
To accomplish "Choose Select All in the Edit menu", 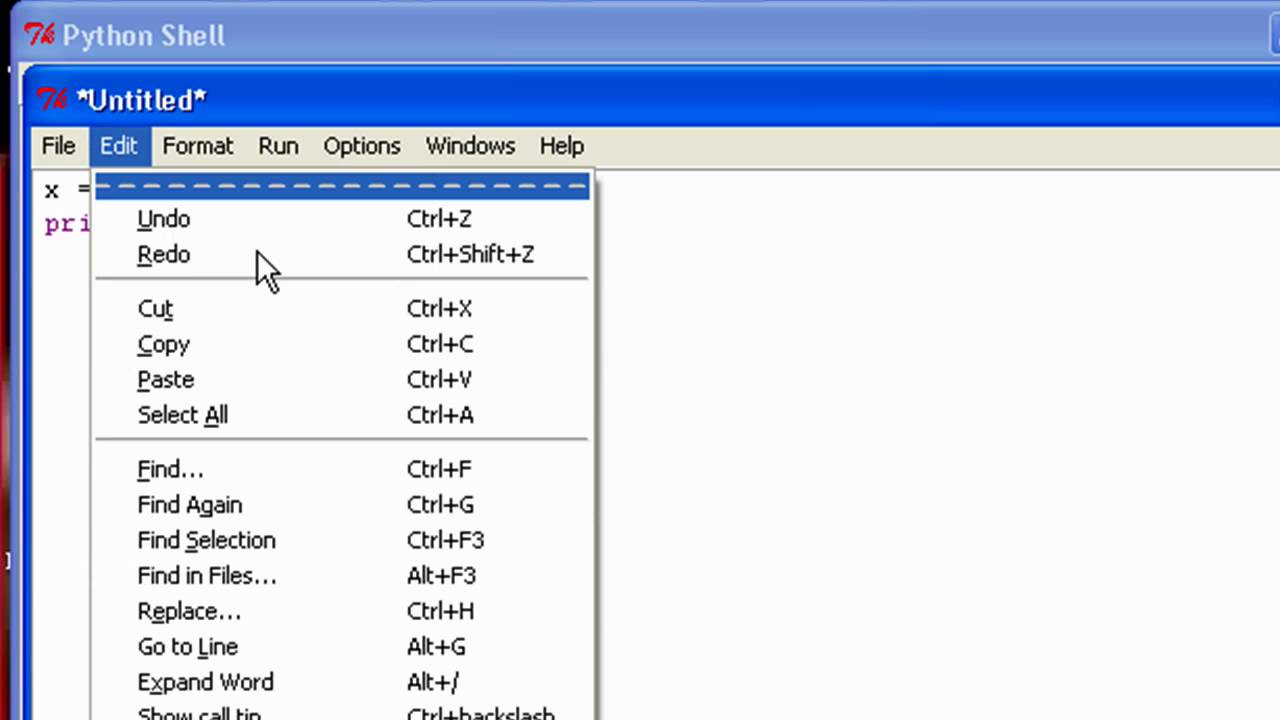I will pyautogui.click(x=342, y=415).
